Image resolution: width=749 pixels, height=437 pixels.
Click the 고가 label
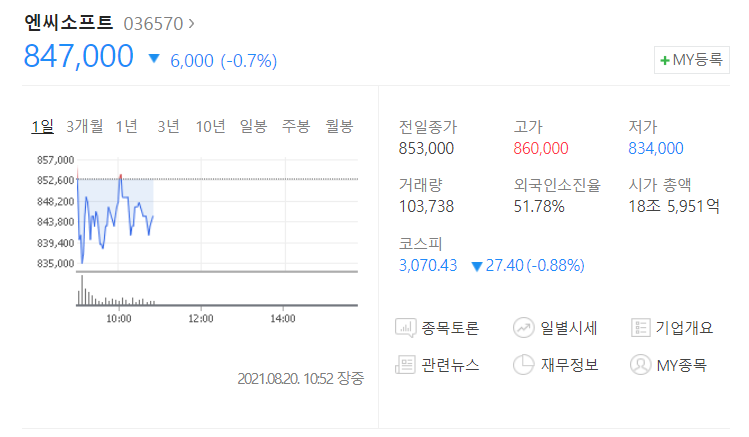(528, 127)
